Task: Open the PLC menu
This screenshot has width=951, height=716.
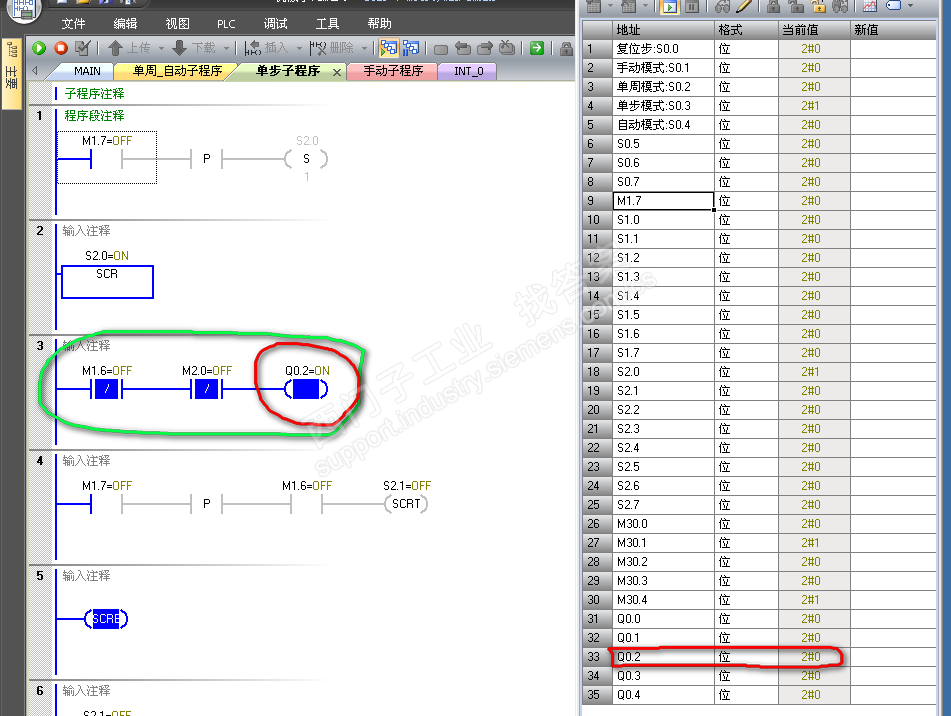Action: click(x=226, y=23)
